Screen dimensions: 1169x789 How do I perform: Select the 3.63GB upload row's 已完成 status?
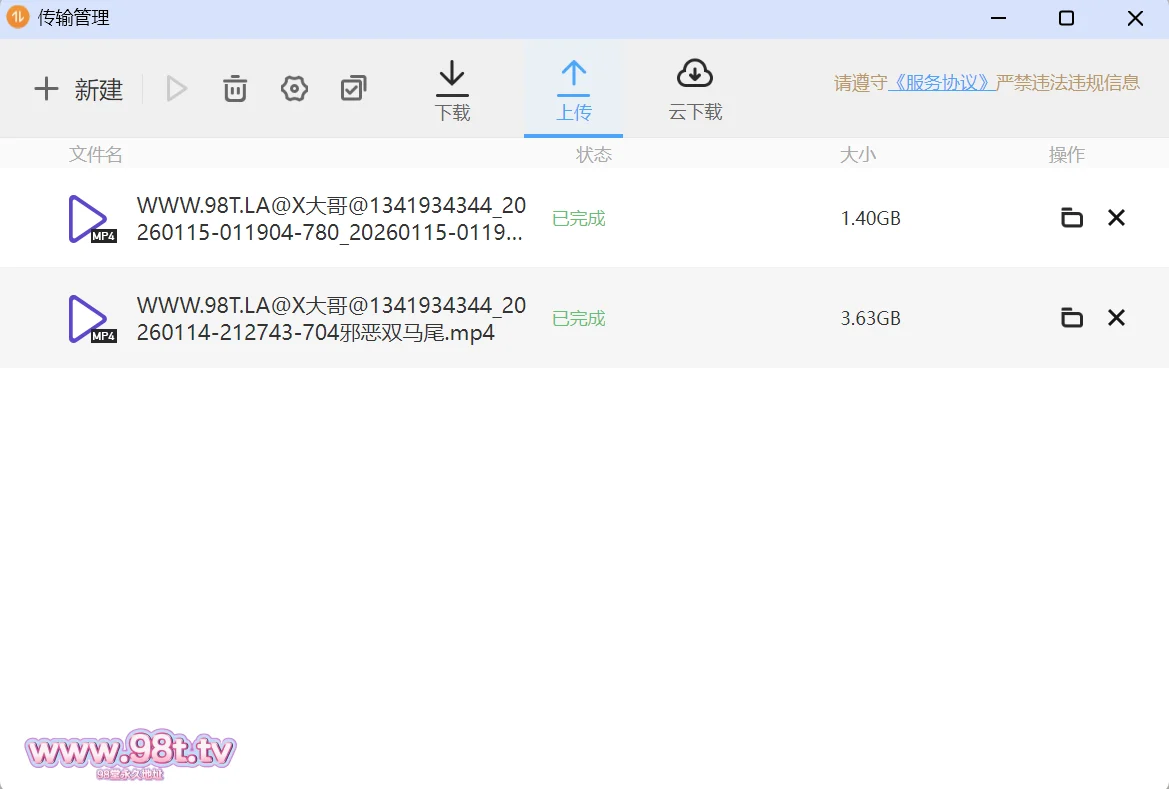click(579, 319)
